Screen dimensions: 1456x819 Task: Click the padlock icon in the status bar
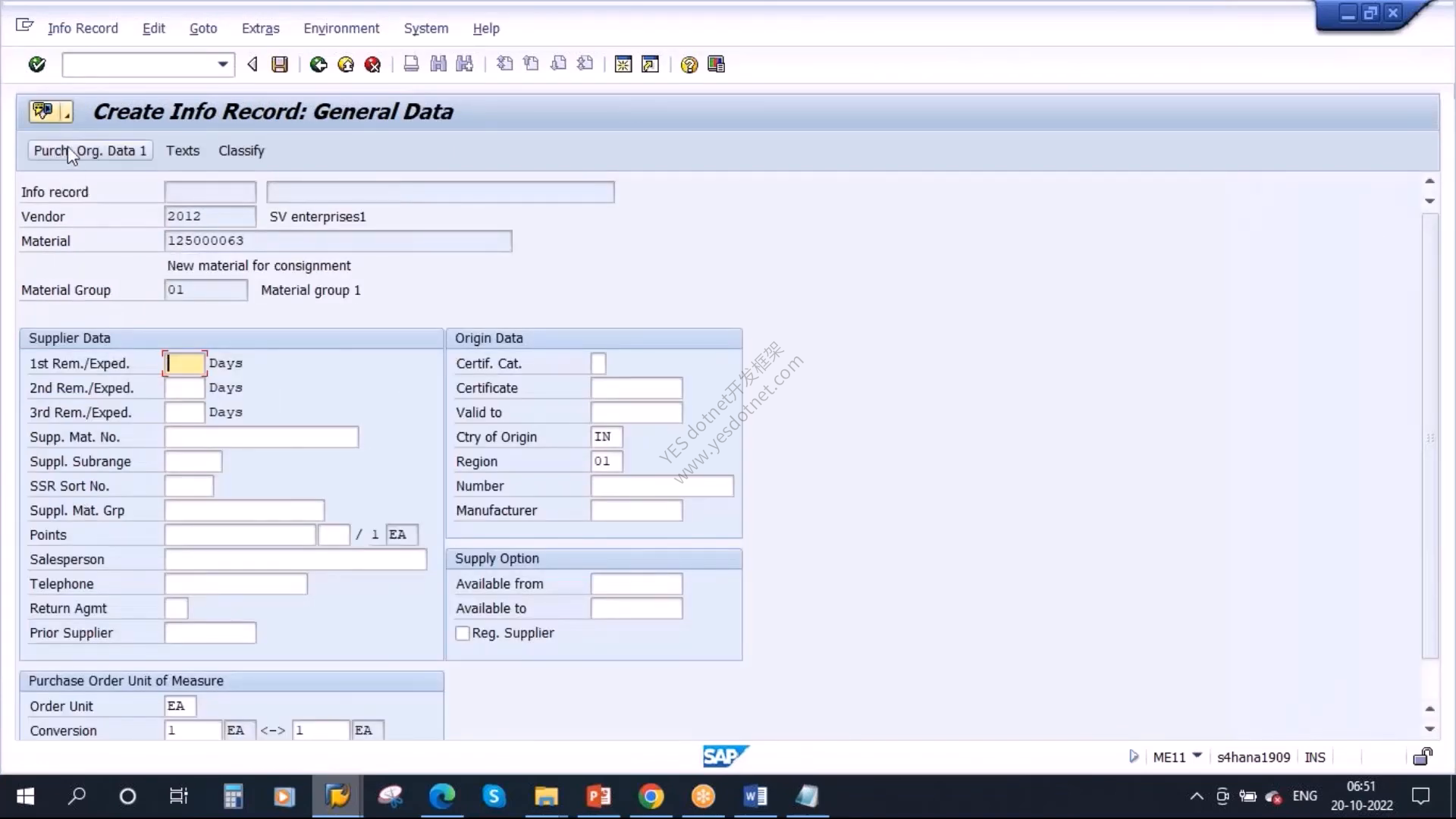[1423, 757]
